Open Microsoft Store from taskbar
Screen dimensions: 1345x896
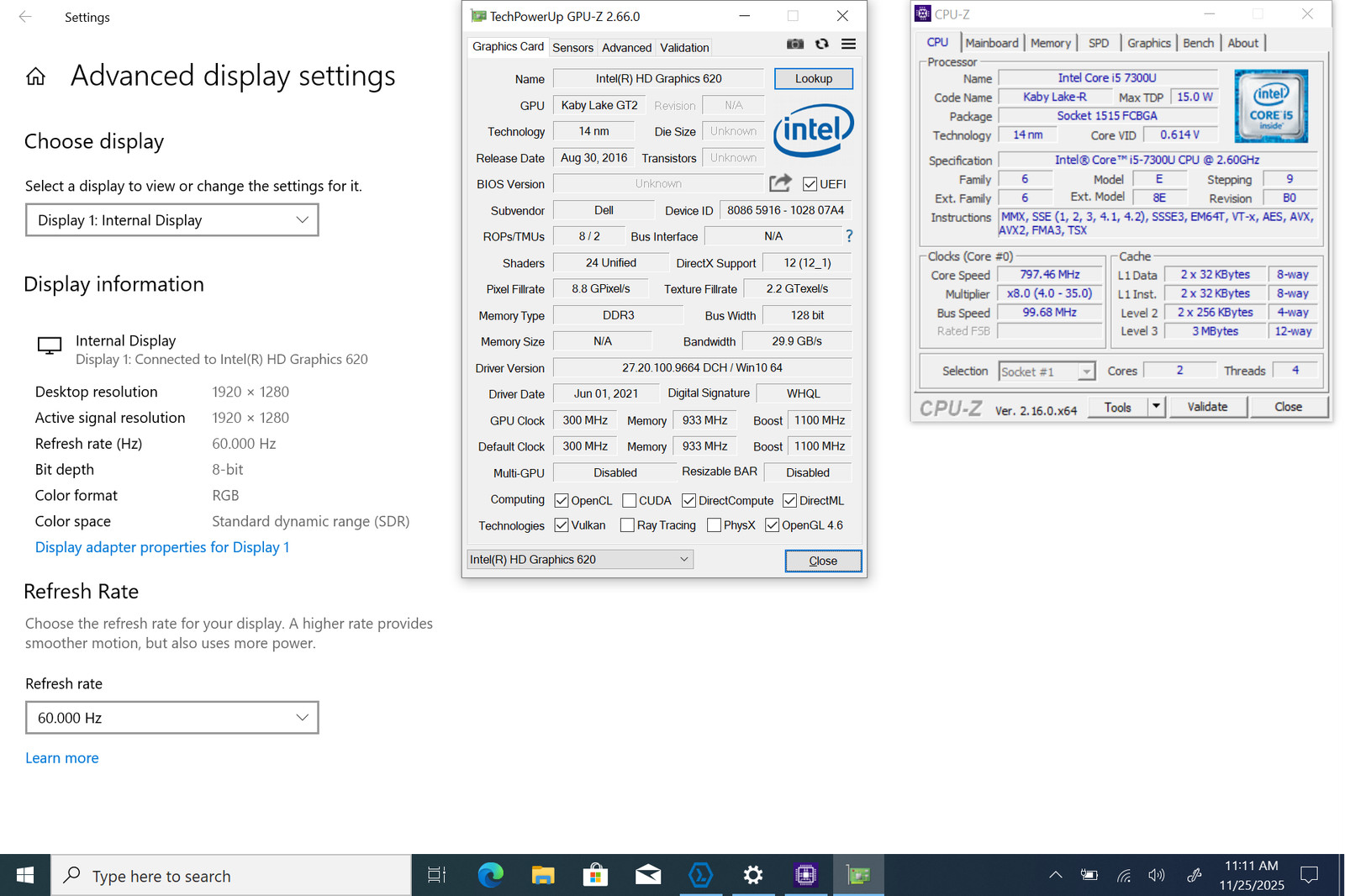[x=595, y=875]
